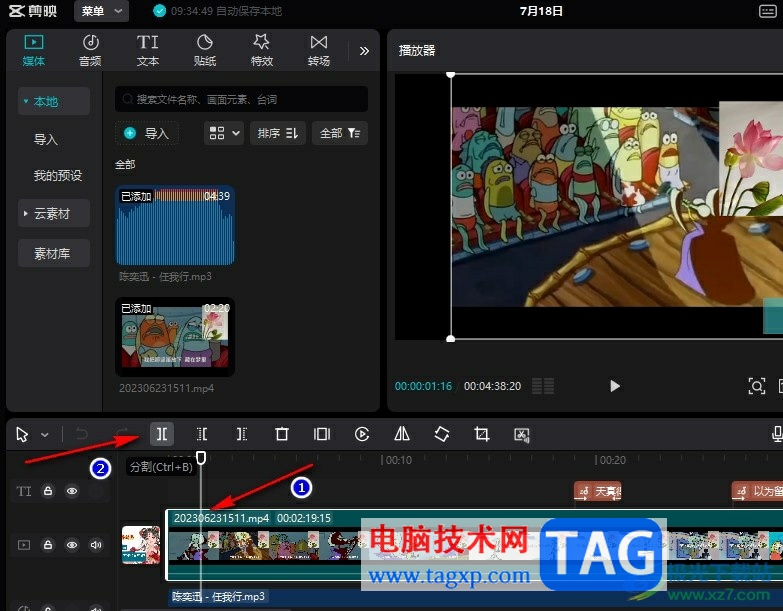Click the microphone record icon
The height and width of the screenshot is (611, 783).
777,434
